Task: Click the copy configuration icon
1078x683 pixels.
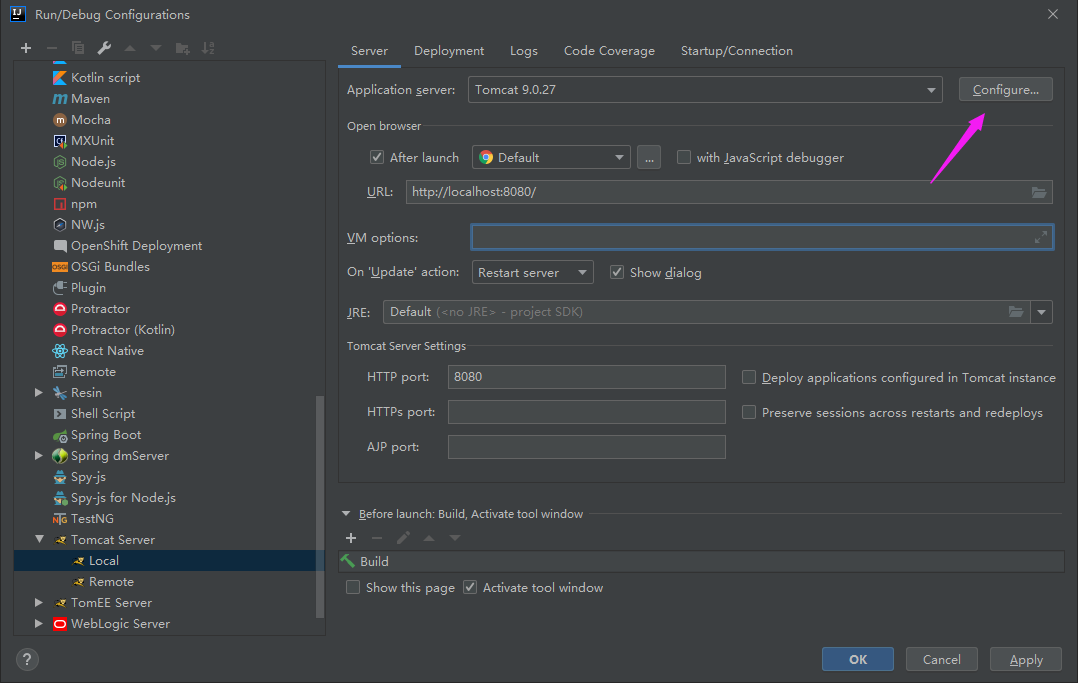Action: click(78, 48)
